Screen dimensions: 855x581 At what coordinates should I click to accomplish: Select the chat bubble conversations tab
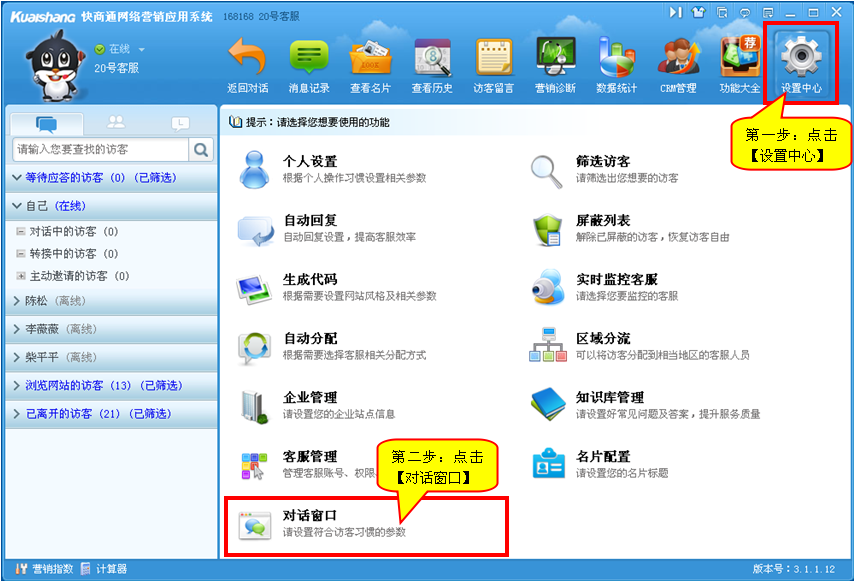point(47,123)
